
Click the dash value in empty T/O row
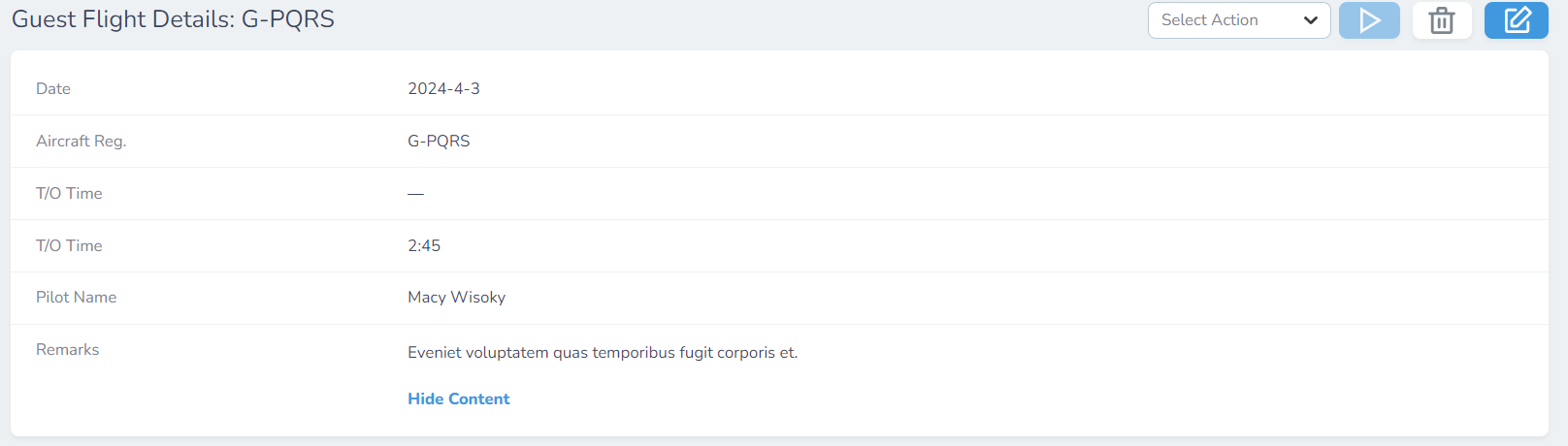(x=415, y=193)
